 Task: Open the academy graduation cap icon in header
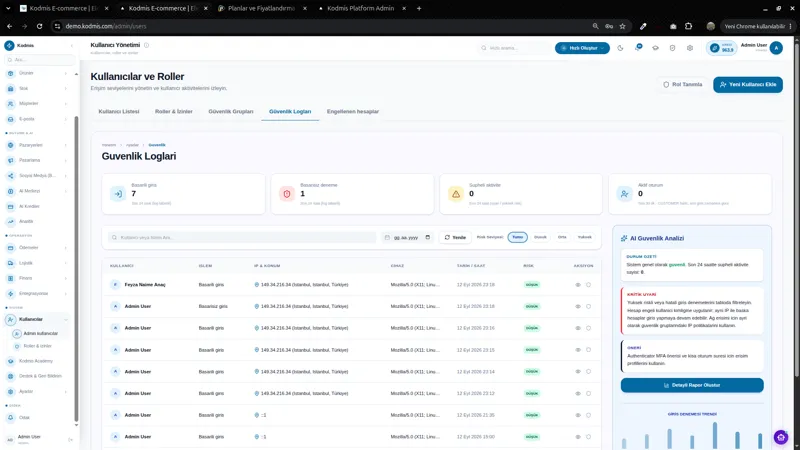pos(656,48)
